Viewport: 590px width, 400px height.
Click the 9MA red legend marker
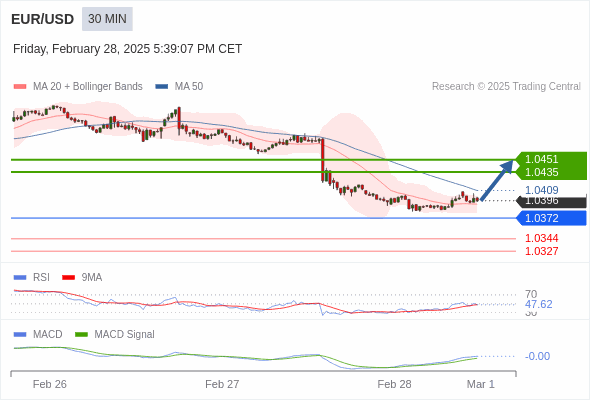point(68,278)
